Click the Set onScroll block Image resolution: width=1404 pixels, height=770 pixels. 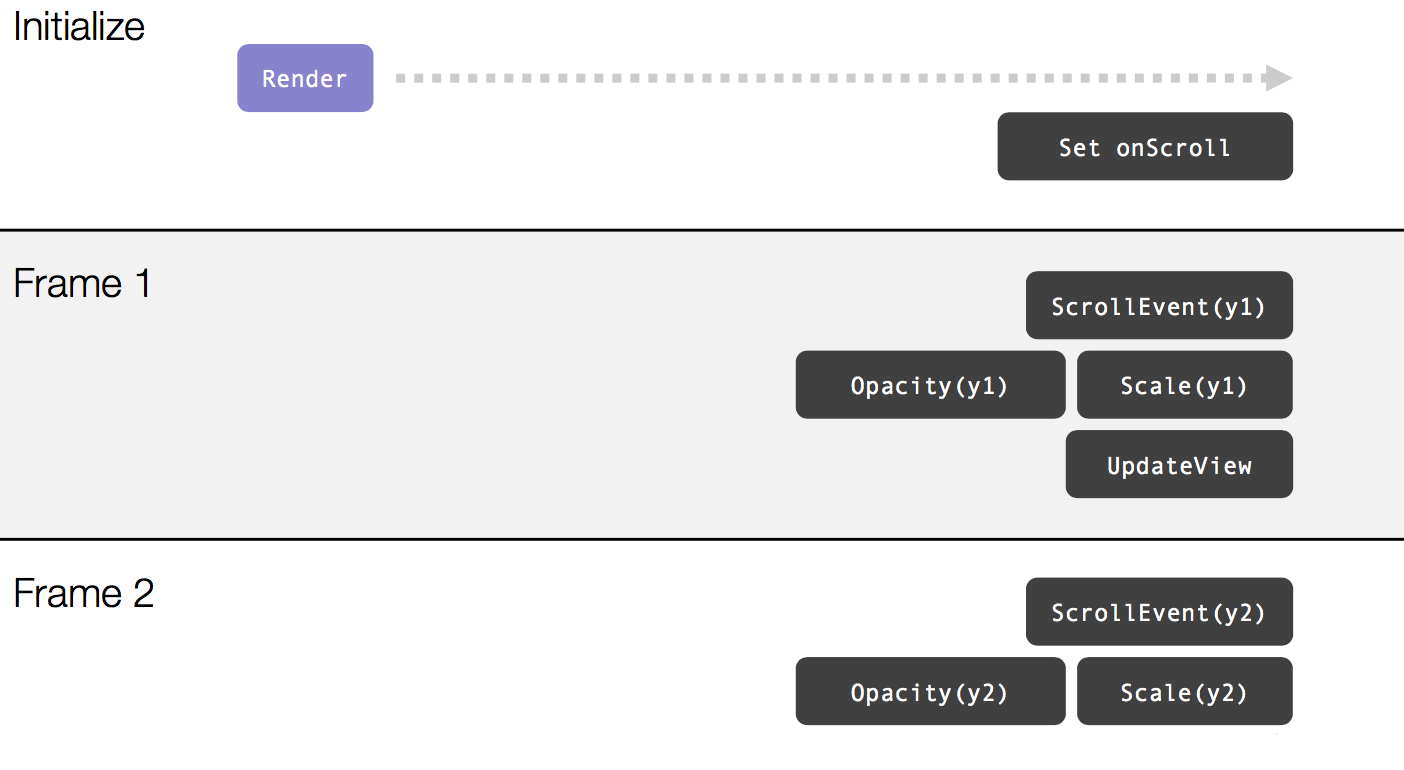click(x=1144, y=147)
